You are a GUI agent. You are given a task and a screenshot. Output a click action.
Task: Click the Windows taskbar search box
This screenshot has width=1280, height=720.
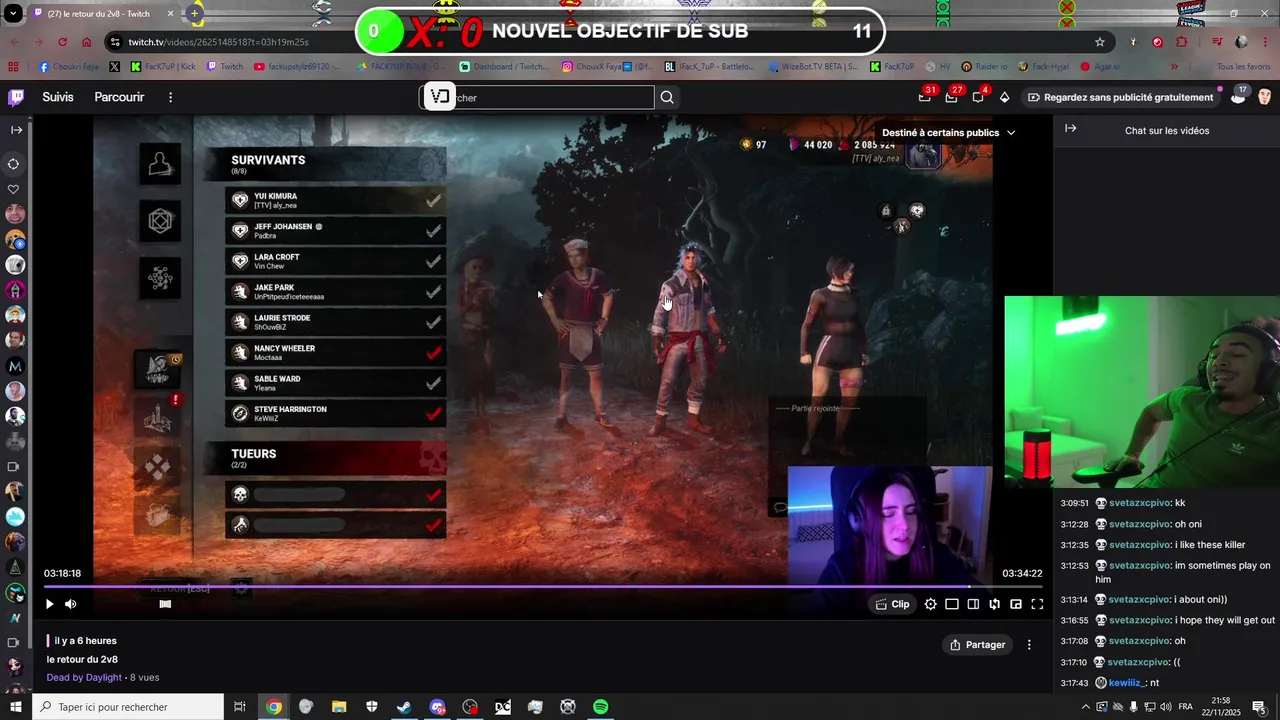128,707
